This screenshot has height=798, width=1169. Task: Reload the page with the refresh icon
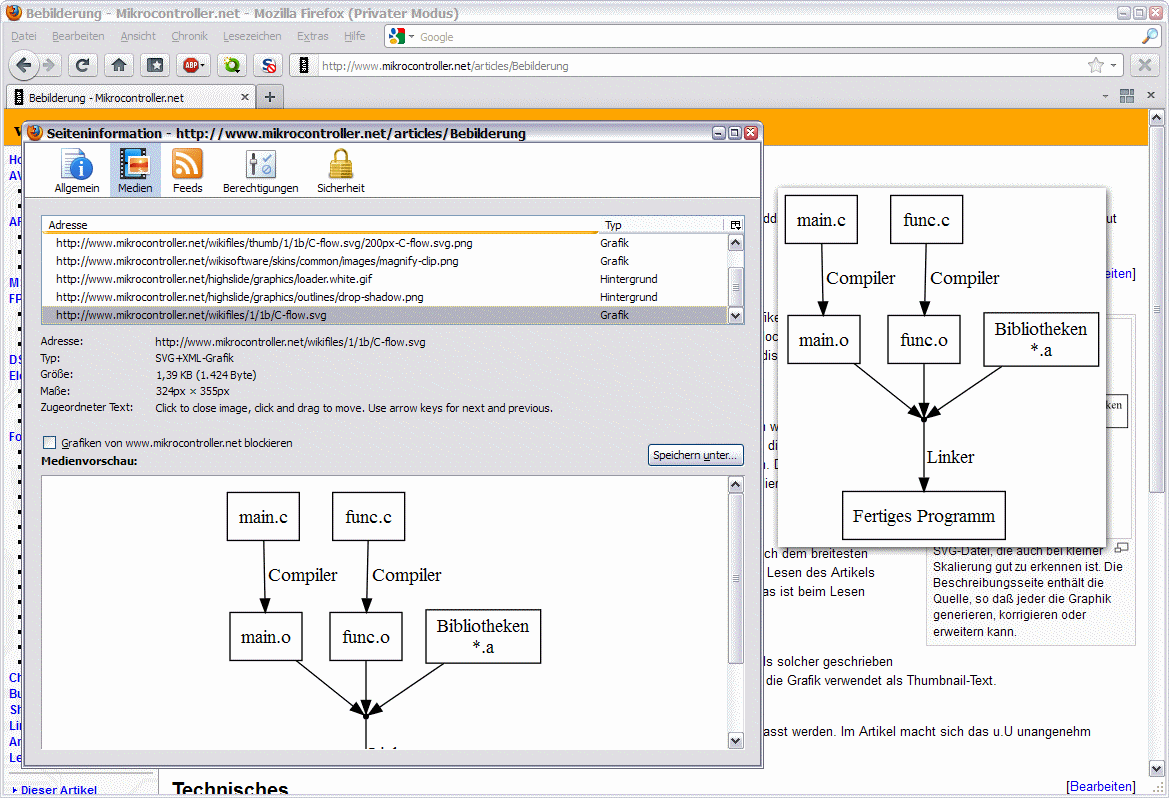[x=82, y=66]
